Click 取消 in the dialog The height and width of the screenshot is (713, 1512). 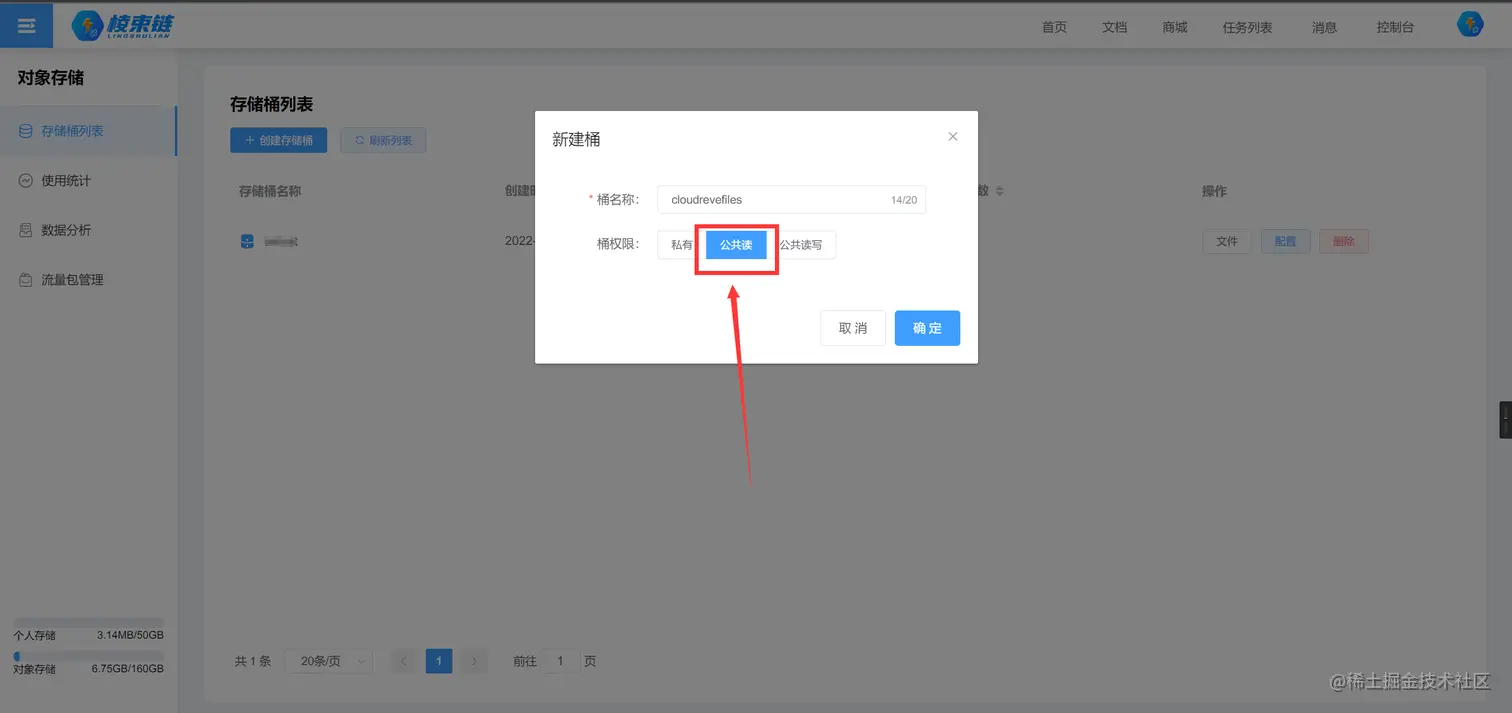point(853,328)
